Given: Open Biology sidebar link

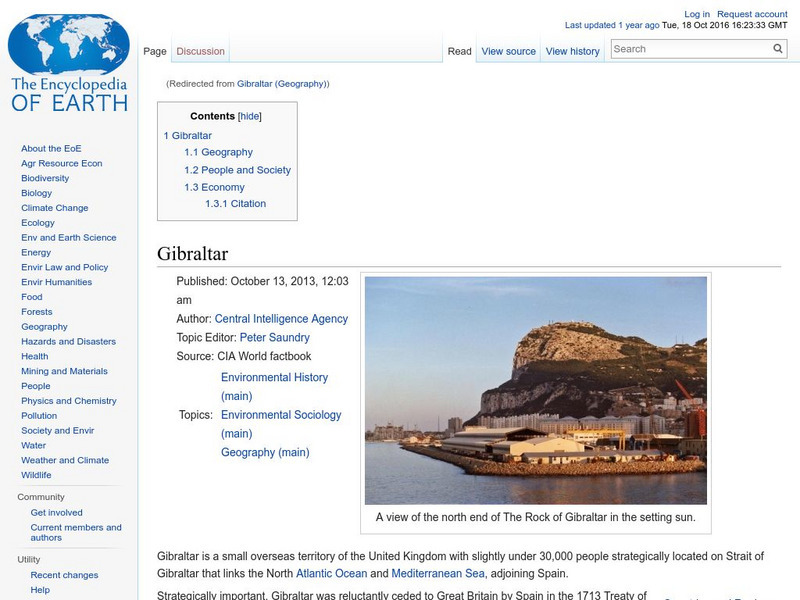Looking at the screenshot, I should point(36,193).
